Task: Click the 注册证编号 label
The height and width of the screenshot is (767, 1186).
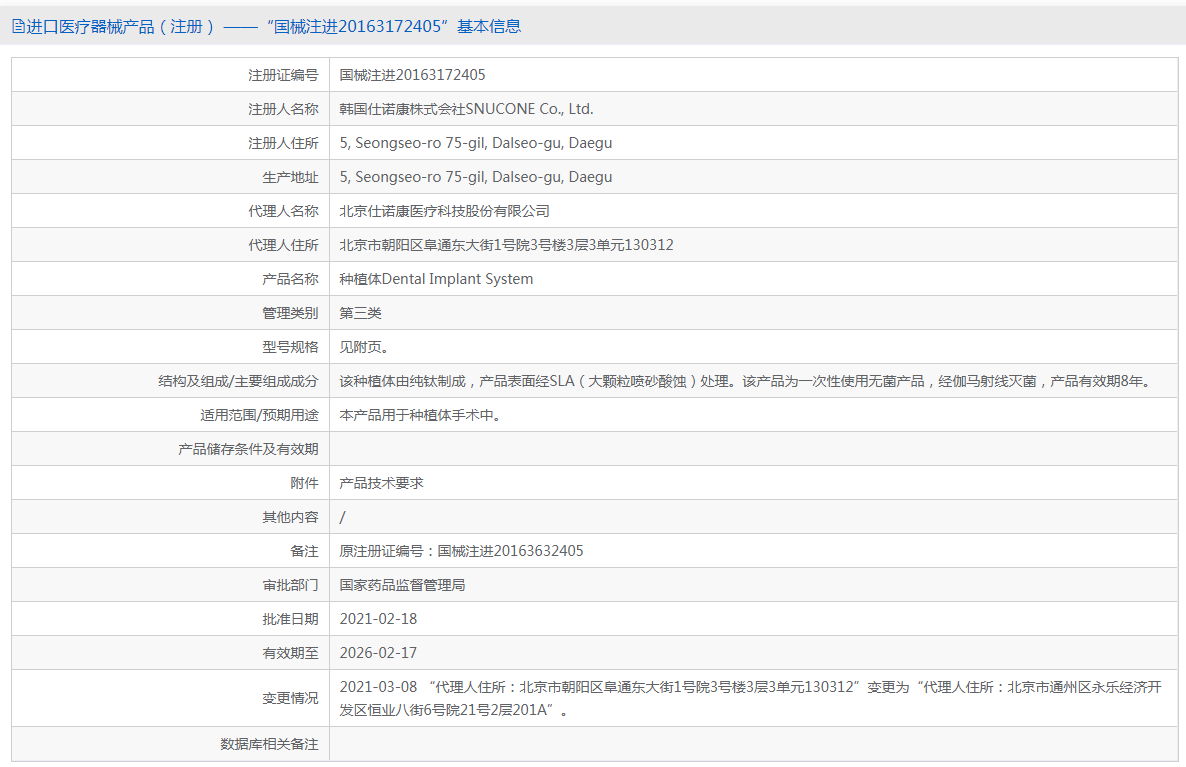Action: pos(283,75)
